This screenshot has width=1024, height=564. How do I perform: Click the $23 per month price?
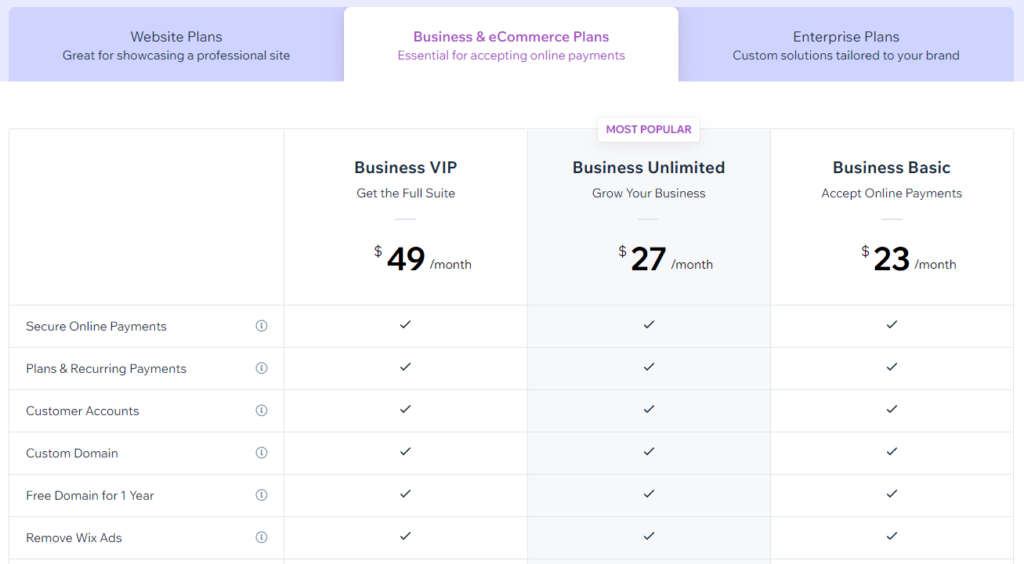coord(908,260)
